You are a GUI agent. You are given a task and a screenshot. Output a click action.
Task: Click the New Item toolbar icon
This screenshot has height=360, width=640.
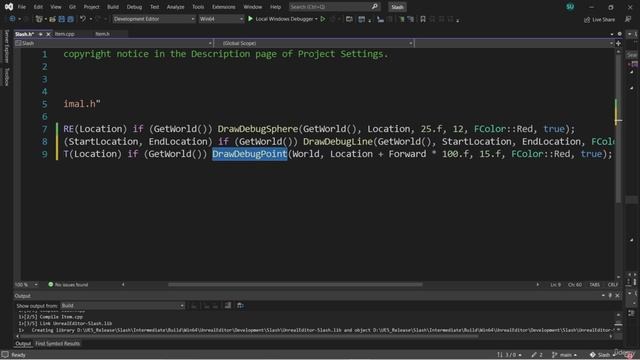[39, 19]
